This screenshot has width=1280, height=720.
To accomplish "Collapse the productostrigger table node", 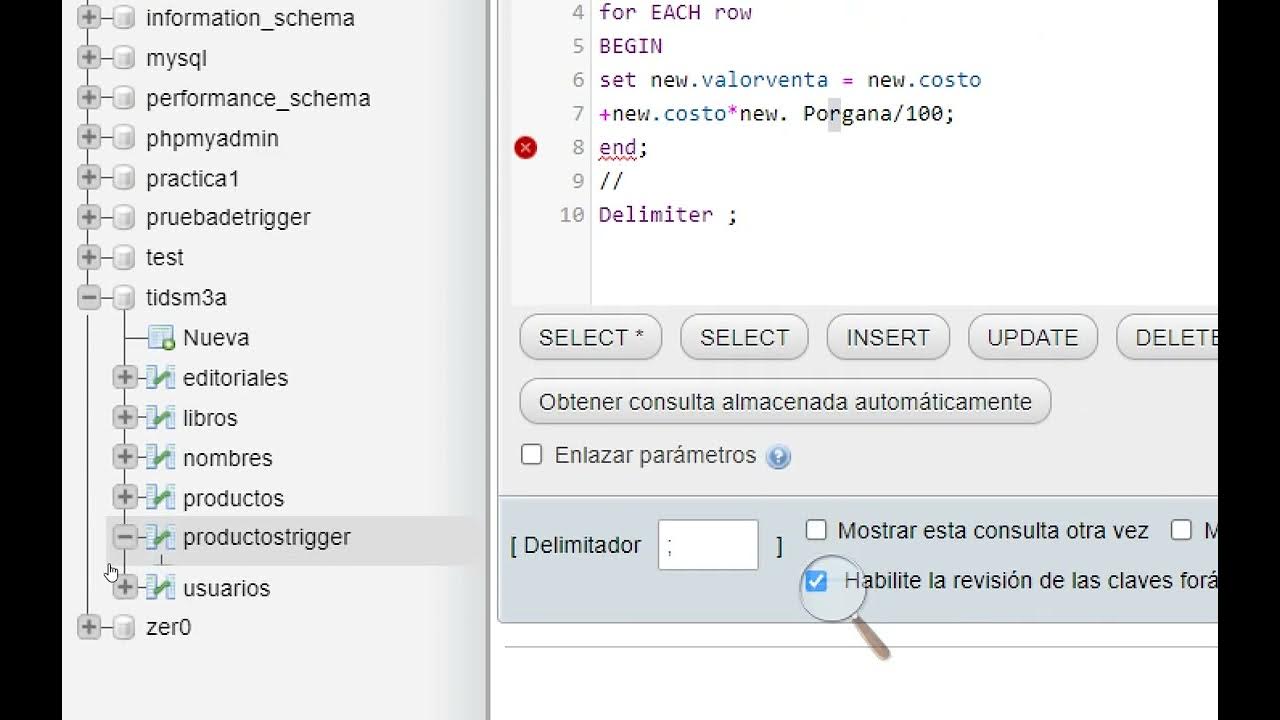I will point(125,537).
